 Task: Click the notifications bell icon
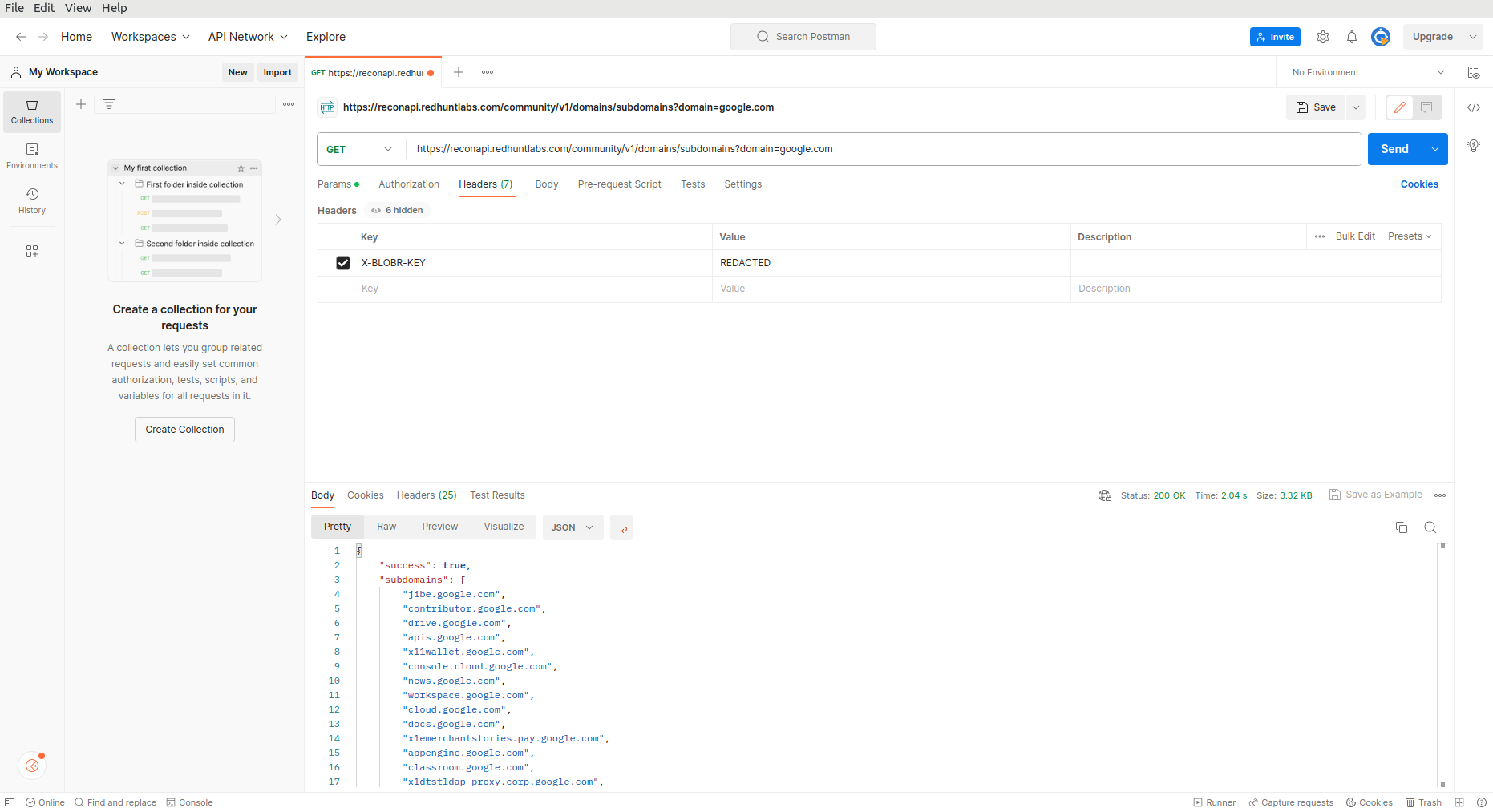click(1352, 37)
